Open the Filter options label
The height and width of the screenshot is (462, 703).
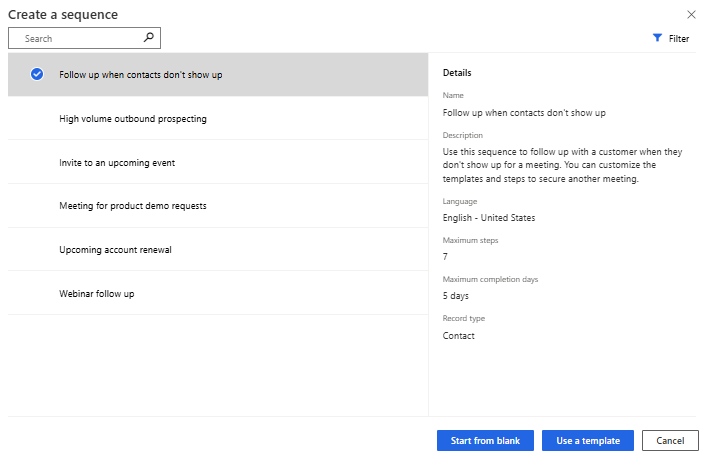pos(679,39)
